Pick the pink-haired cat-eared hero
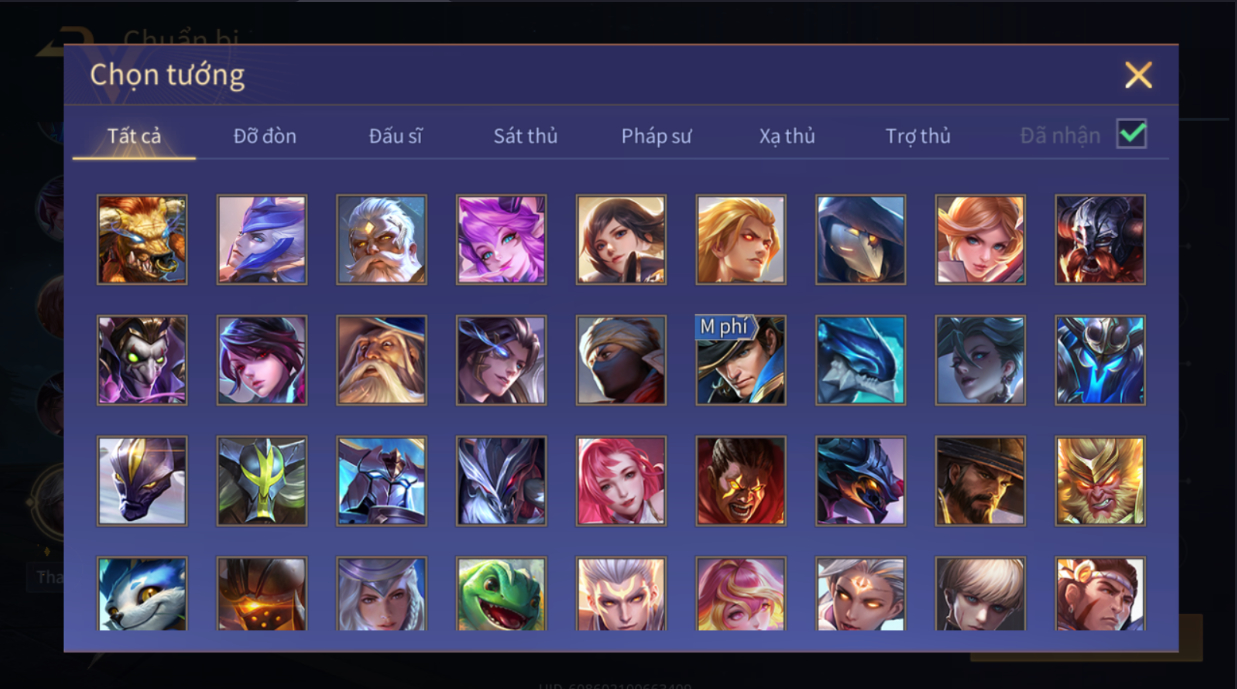The width and height of the screenshot is (1237, 689). [501, 240]
